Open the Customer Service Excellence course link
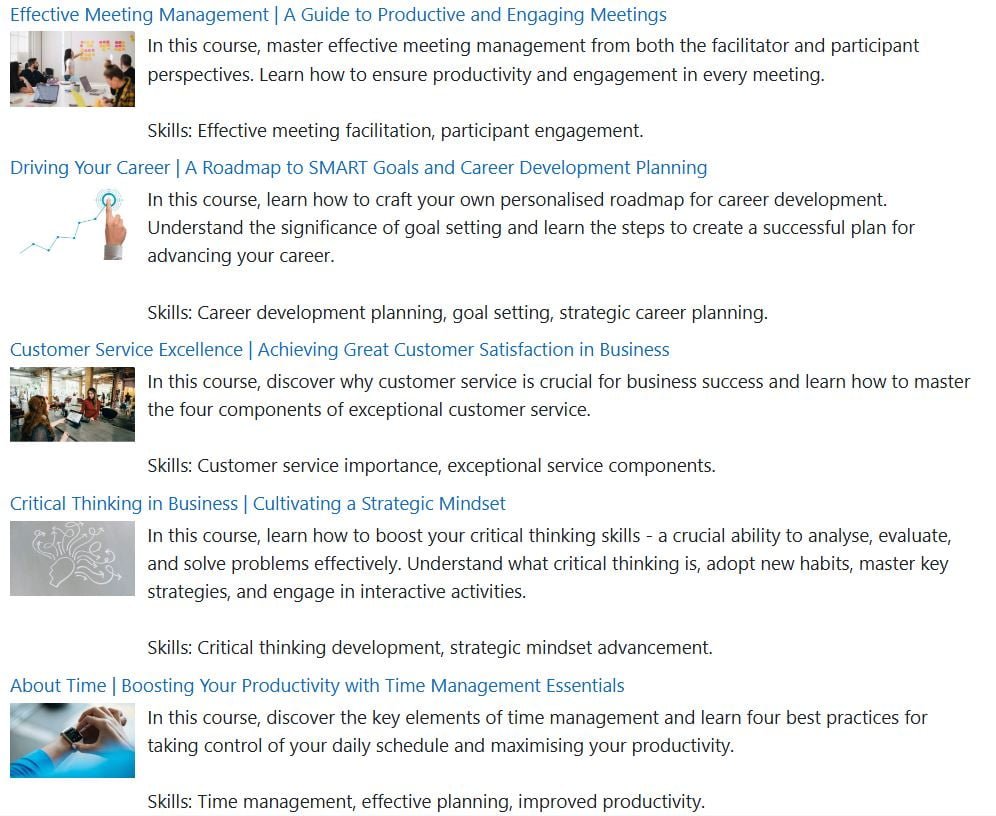 pyautogui.click(x=339, y=350)
